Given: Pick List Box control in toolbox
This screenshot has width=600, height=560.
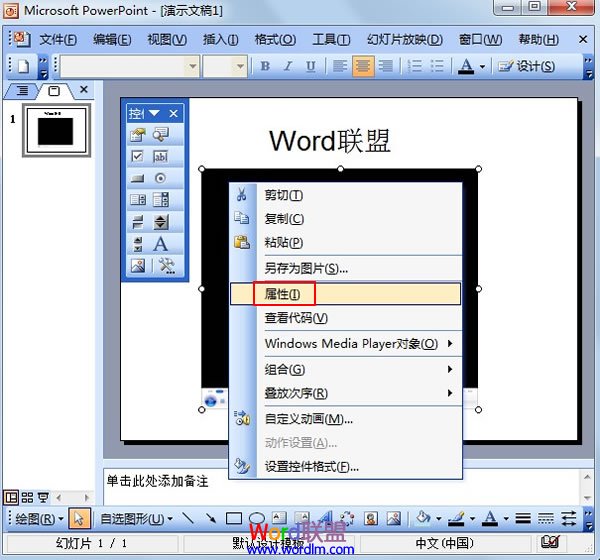Looking at the screenshot, I should (x=138, y=200).
